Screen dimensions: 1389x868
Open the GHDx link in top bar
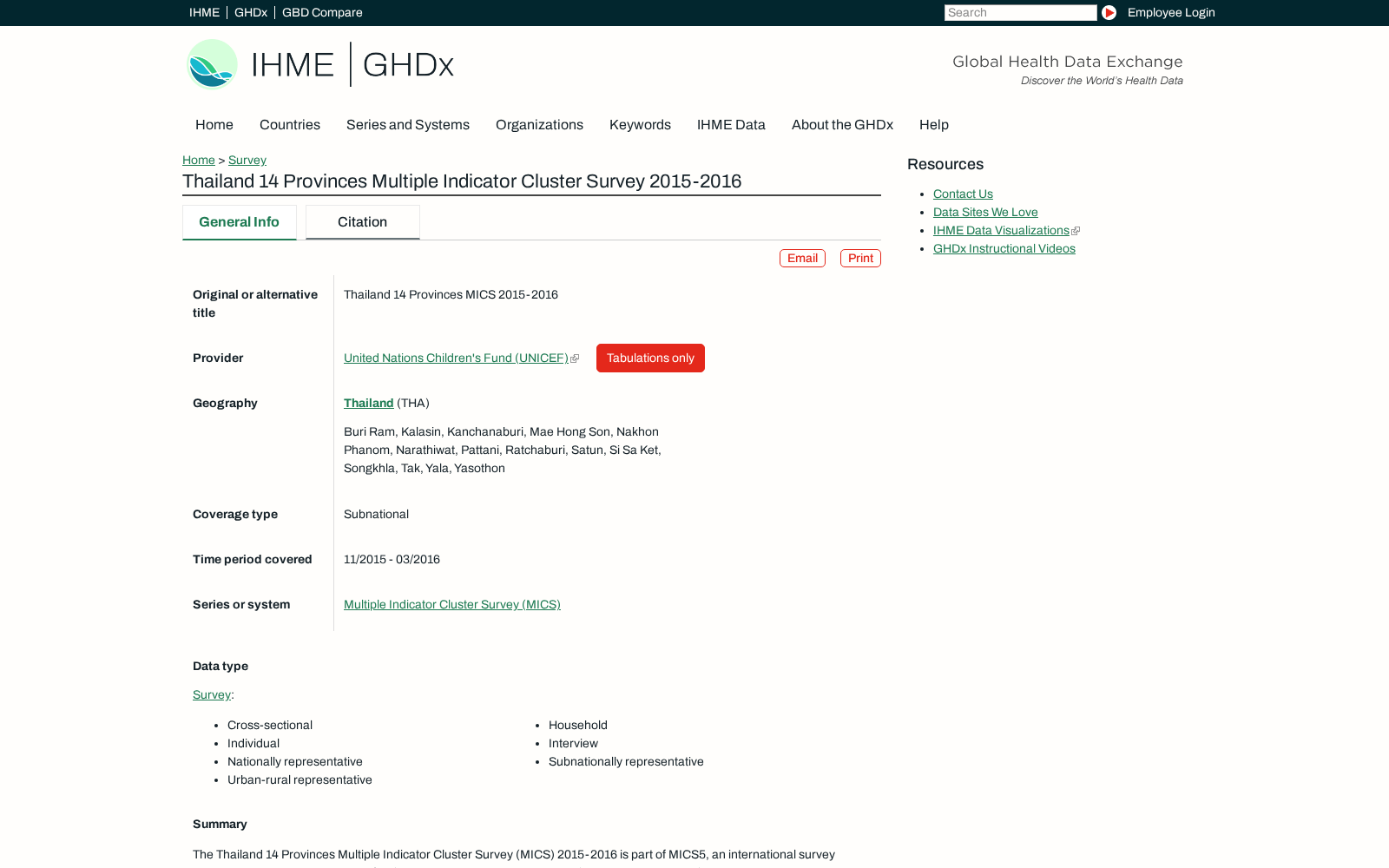(x=251, y=12)
